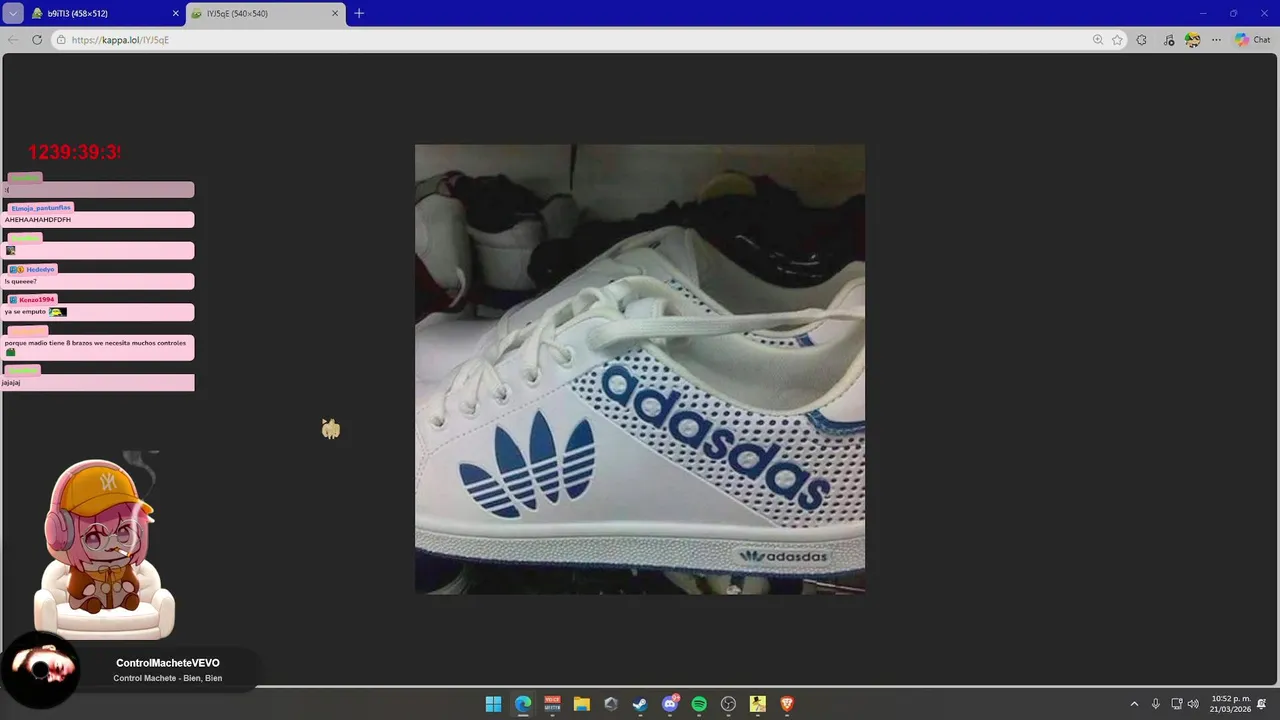The height and width of the screenshot is (720, 1280).
Task: Open the tab search dropdown
Action: click(x=13, y=13)
